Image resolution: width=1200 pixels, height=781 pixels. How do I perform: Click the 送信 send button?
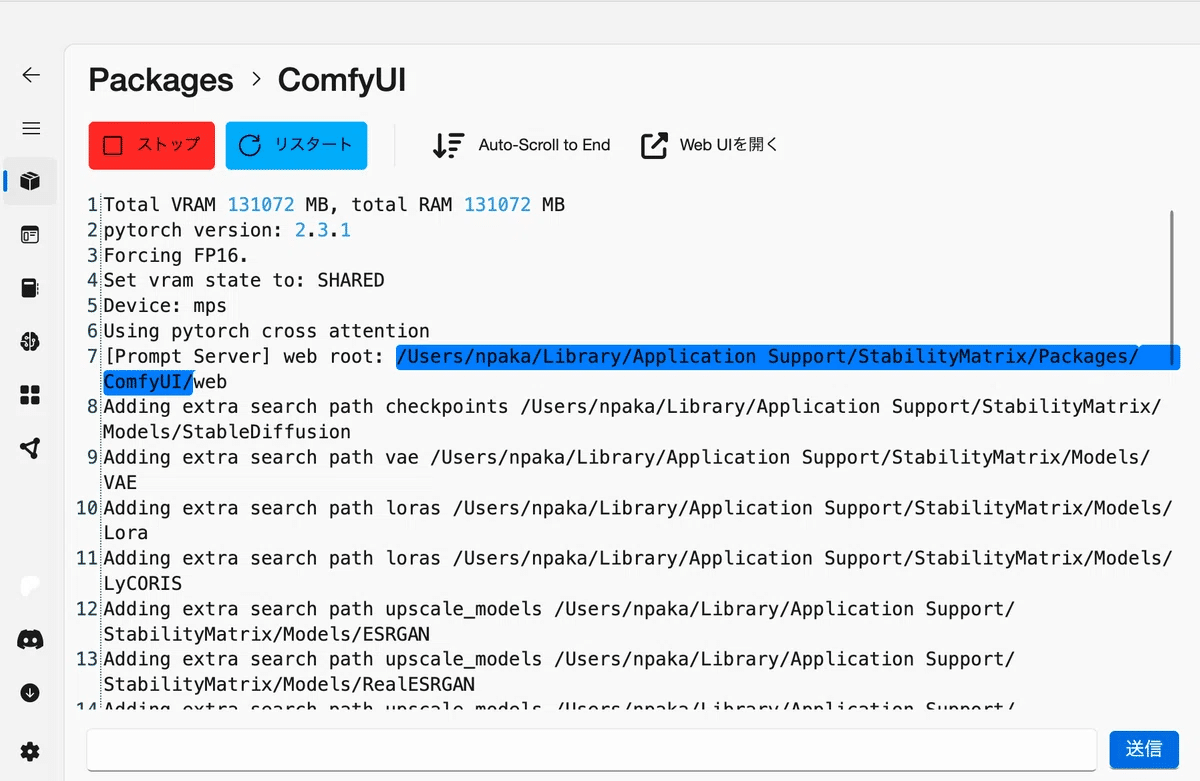[1143, 749]
